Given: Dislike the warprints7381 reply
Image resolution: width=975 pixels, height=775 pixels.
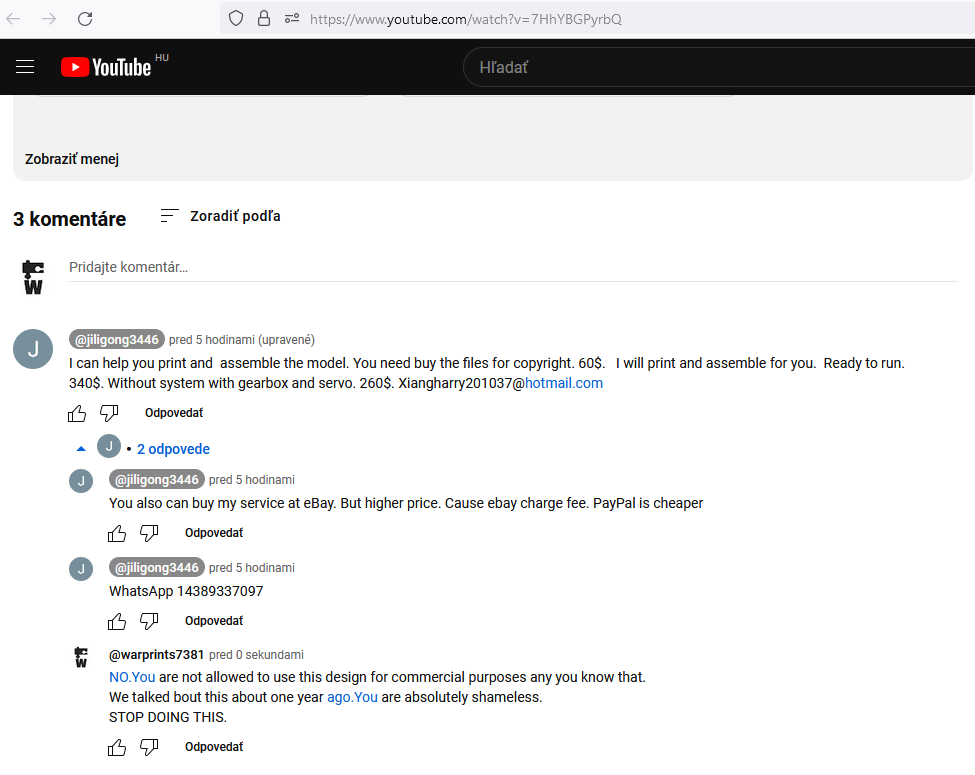Looking at the screenshot, I should [x=149, y=747].
